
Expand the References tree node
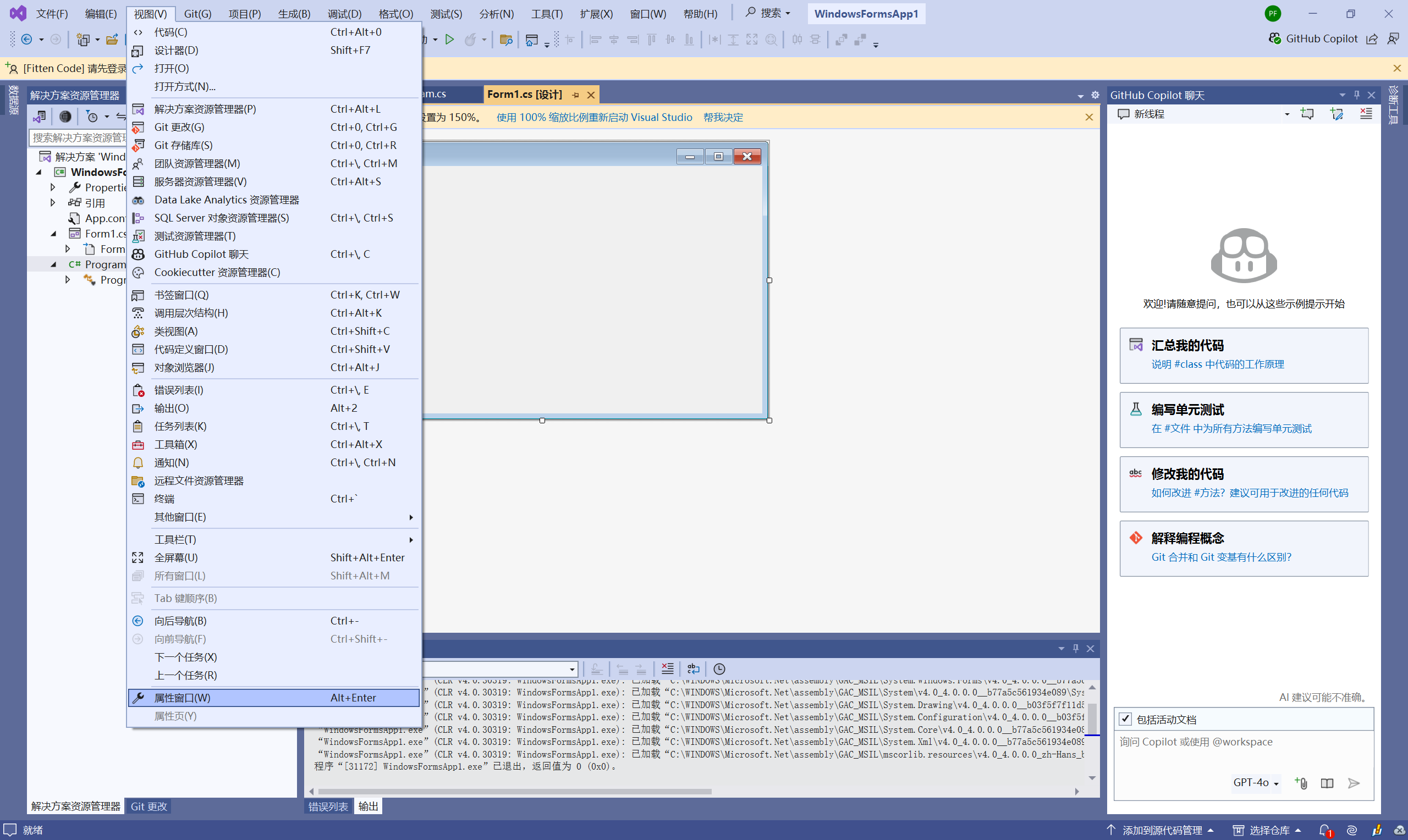pos(53,202)
